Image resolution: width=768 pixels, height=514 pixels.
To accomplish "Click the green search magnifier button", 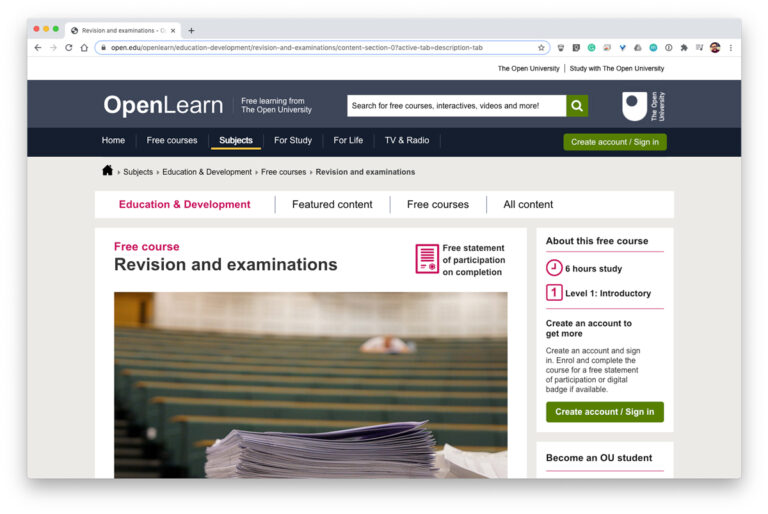I will (577, 106).
